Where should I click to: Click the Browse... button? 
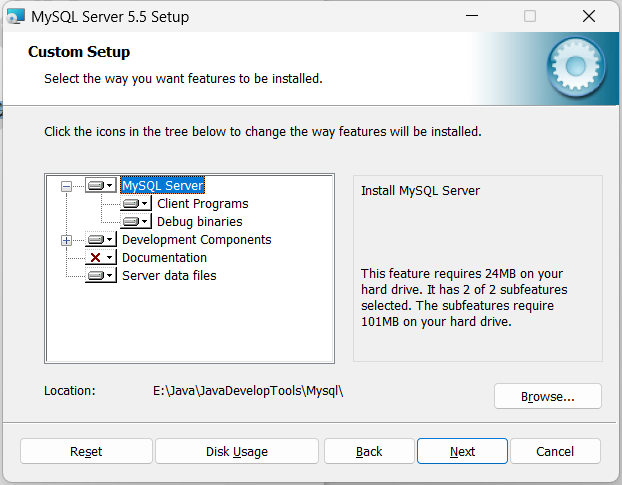(548, 396)
